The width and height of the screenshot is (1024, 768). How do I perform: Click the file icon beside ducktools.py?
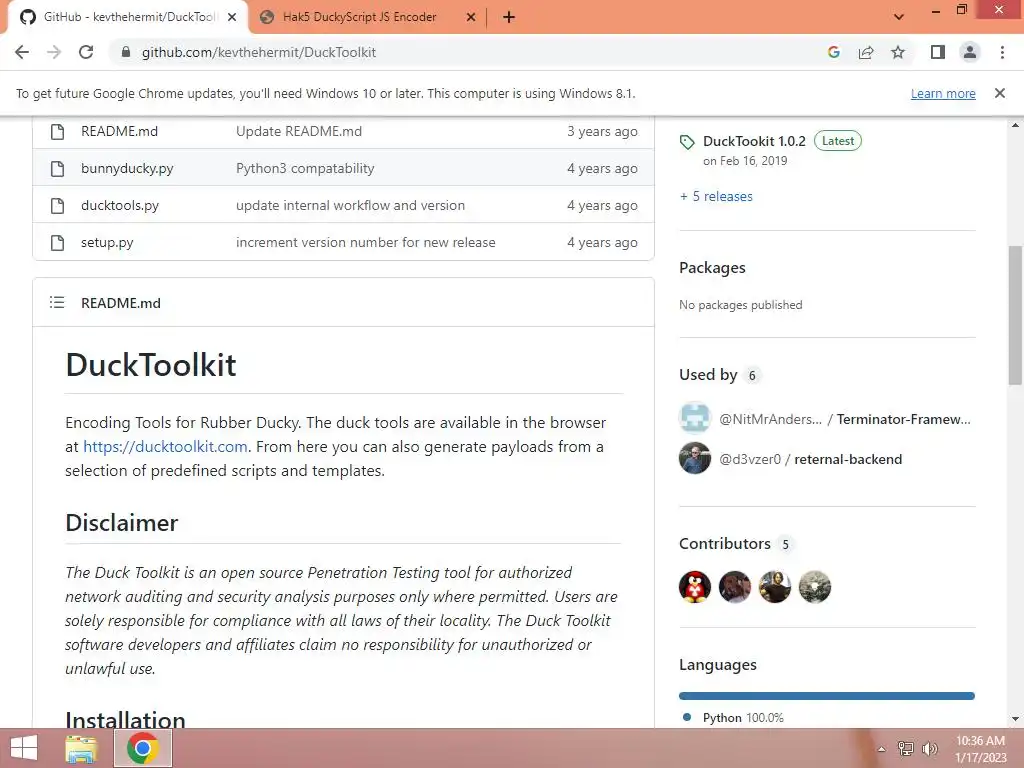(x=57, y=206)
